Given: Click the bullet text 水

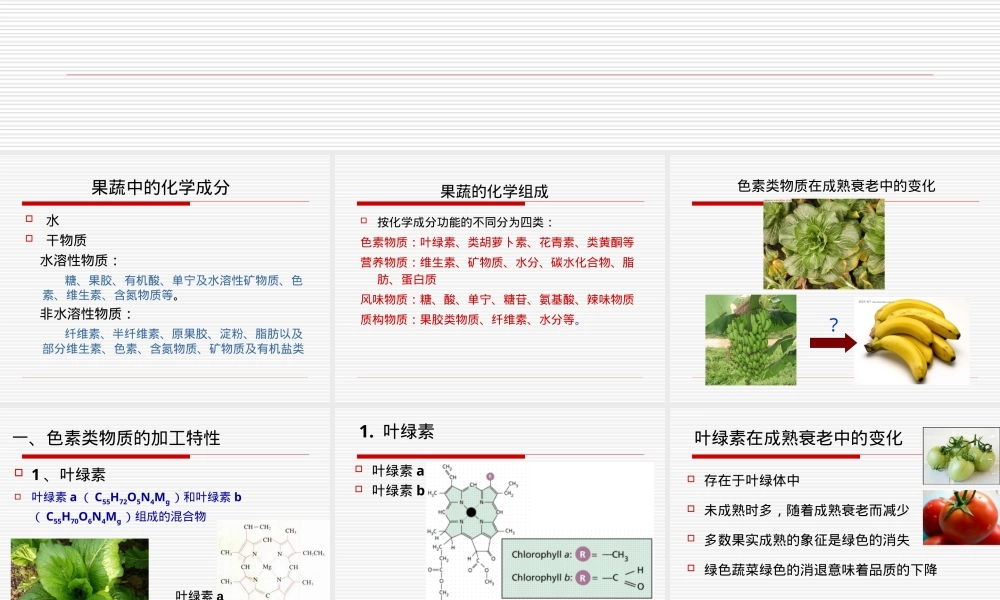Looking at the screenshot, I should click(52, 221).
